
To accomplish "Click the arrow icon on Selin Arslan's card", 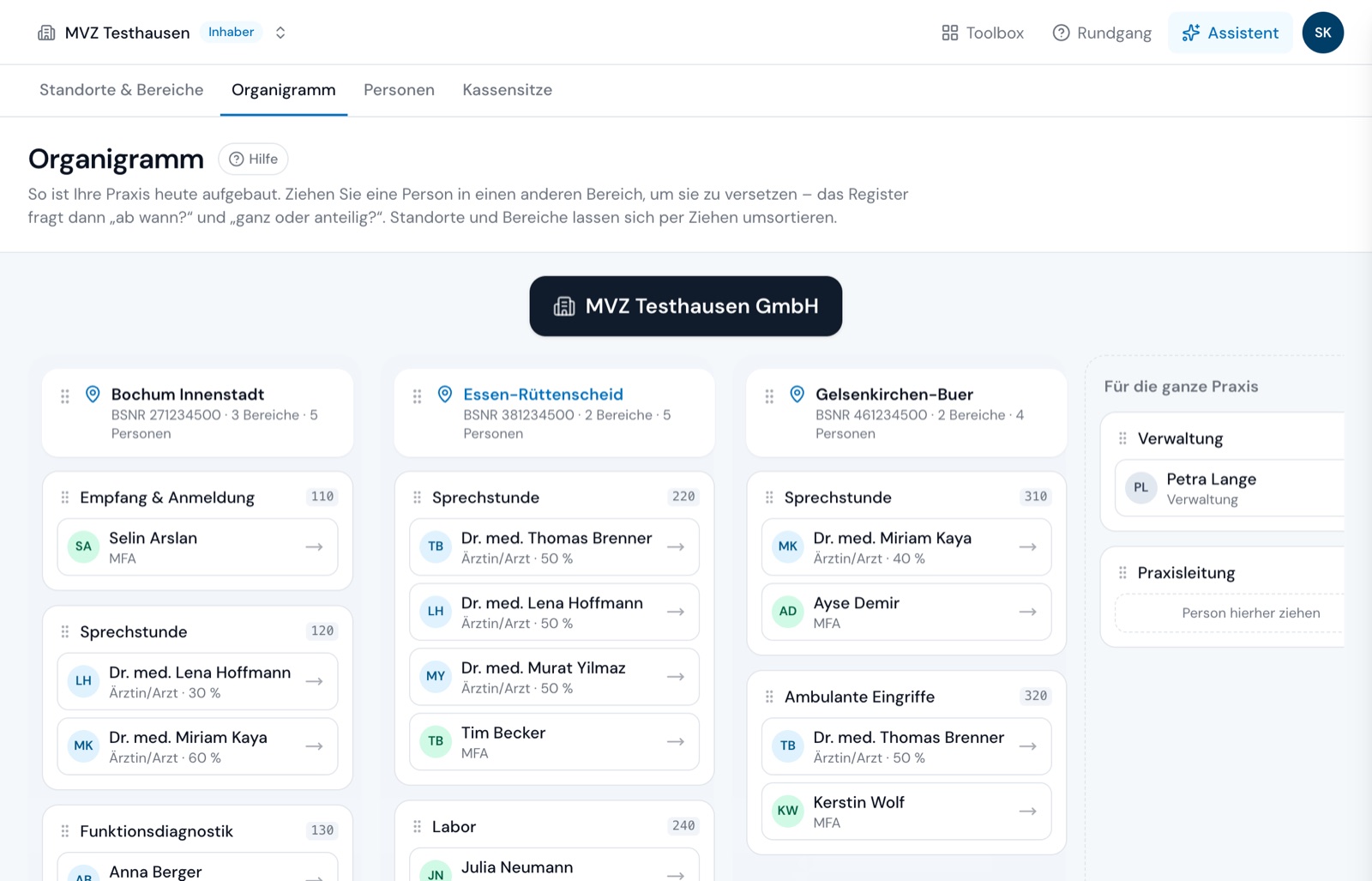I will (314, 546).
